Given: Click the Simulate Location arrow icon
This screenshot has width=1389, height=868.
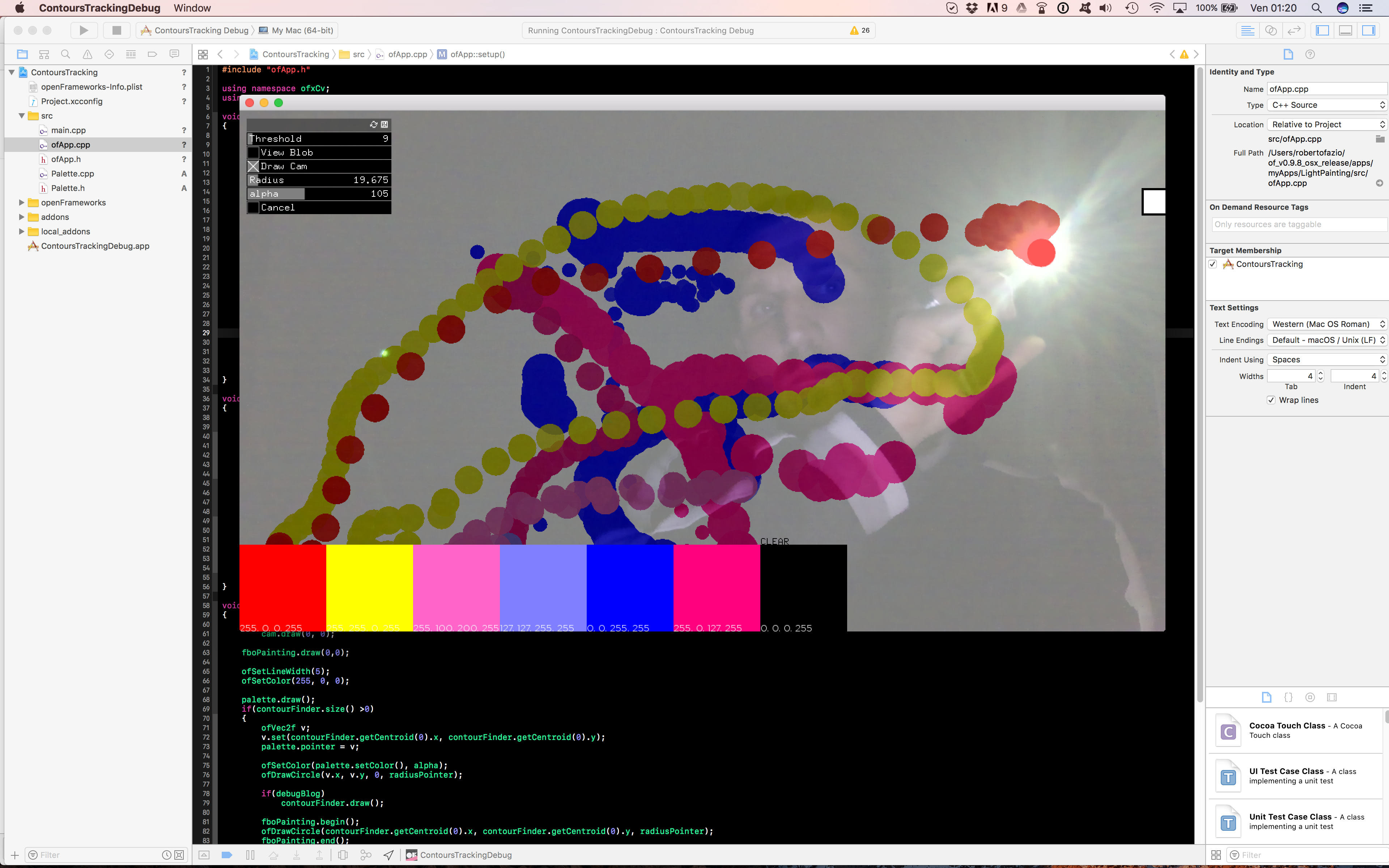Looking at the screenshot, I should [x=388, y=855].
